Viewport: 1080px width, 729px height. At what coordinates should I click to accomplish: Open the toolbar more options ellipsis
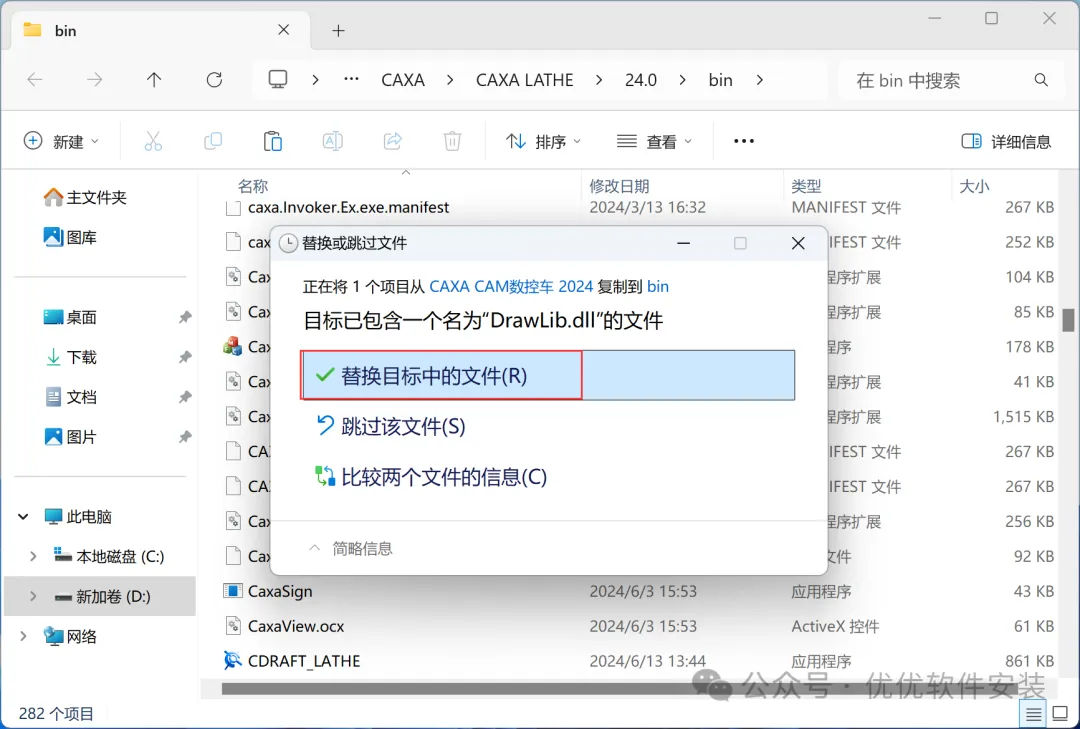pyautogui.click(x=744, y=141)
